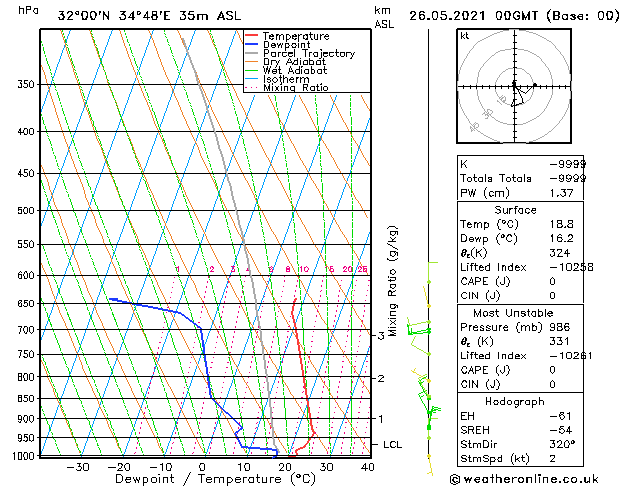Click the '350' pressure level label
The height and width of the screenshot is (486, 629).
tap(26, 84)
